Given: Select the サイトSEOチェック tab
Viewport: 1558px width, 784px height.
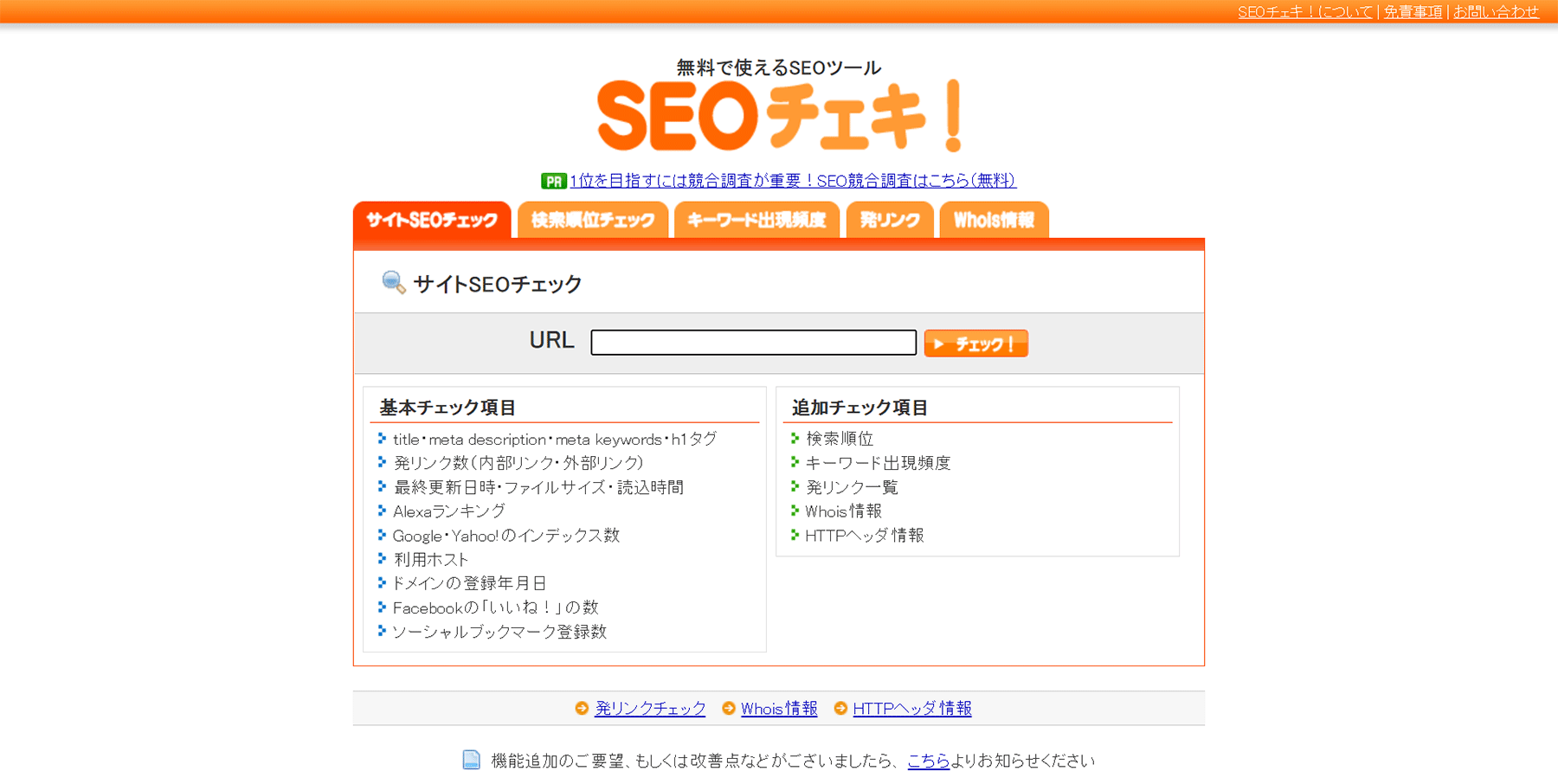Looking at the screenshot, I should click(432, 220).
